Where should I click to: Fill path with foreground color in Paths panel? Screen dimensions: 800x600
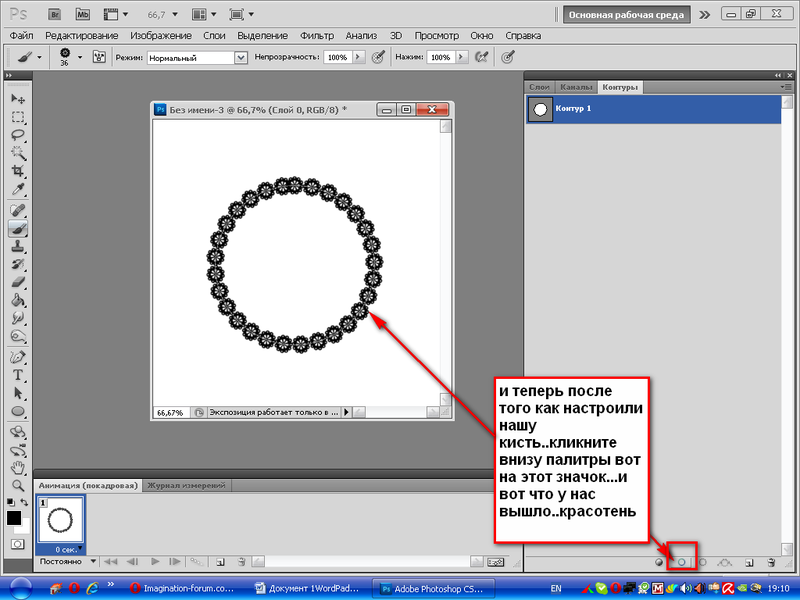click(659, 562)
